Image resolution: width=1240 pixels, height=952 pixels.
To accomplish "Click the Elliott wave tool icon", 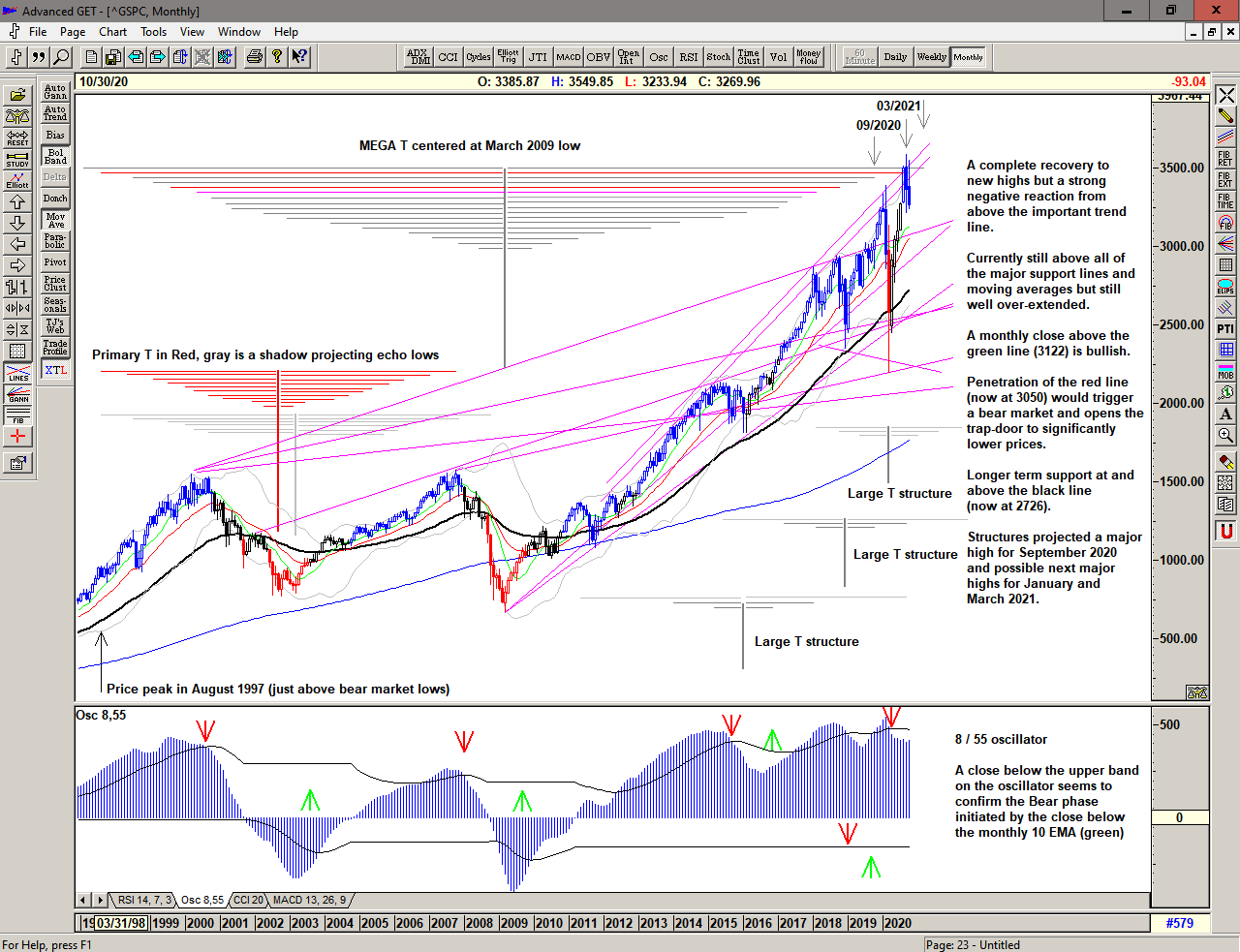I will tap(17, 180).
